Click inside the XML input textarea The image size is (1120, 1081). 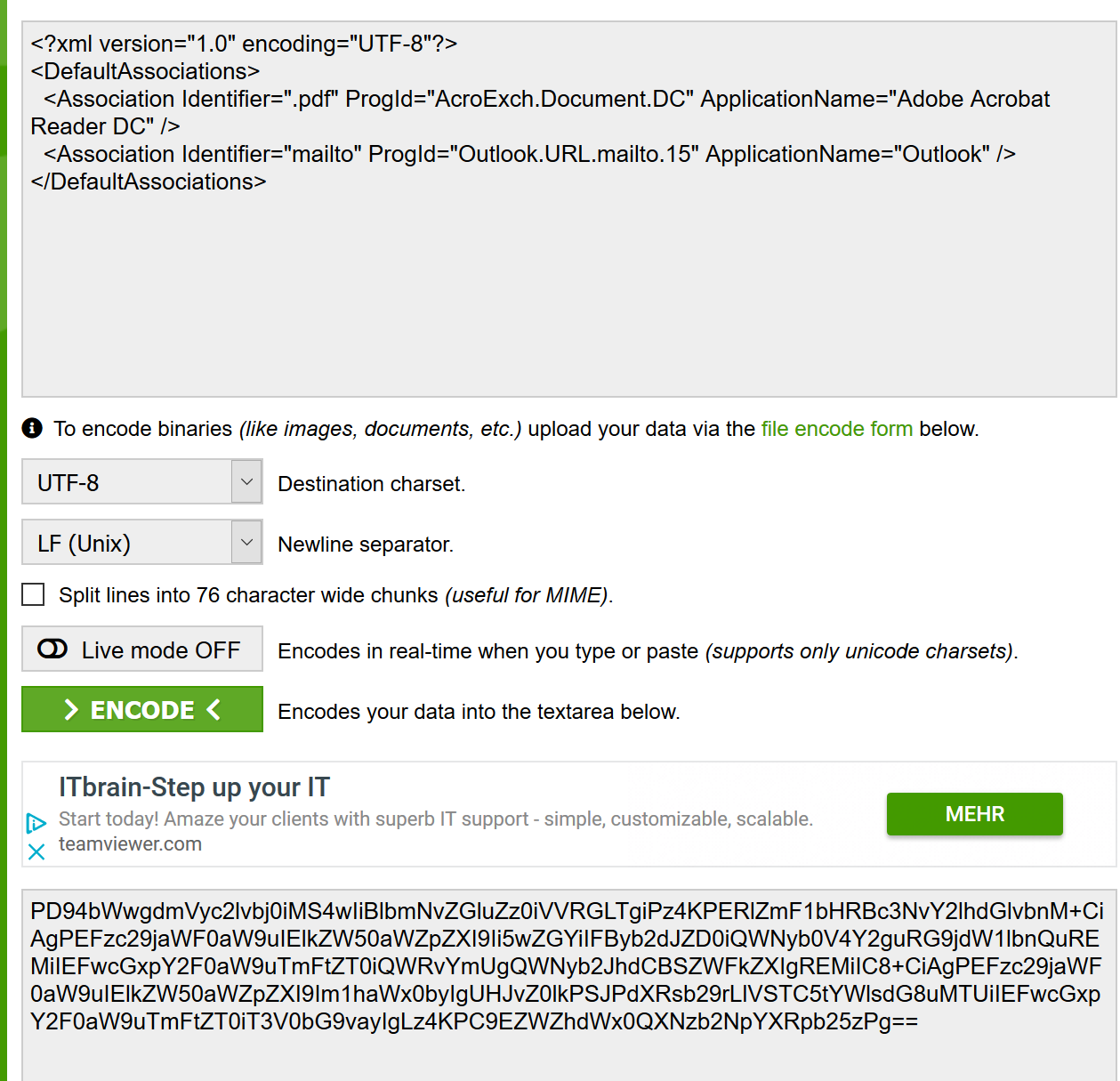pyautogui.click(x=569, y=209)
